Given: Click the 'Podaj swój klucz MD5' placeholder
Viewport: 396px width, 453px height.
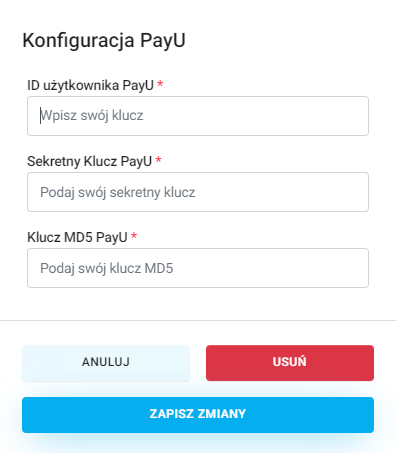Looking at the screenshot, I should tap(107, 268).
